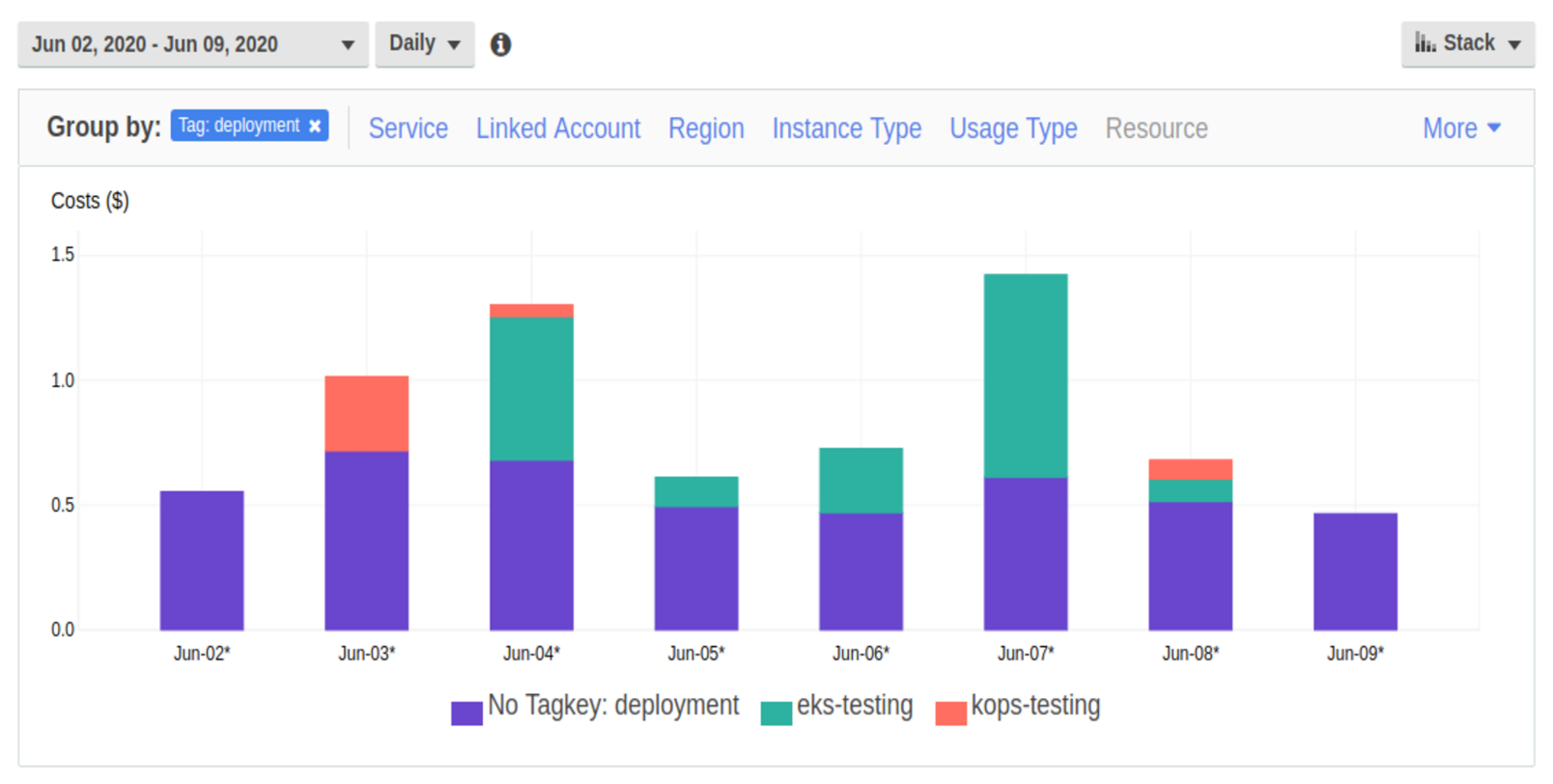The width and height of the screenshot is (1553, 784).
Task: Click the info icon beside Daily
Action: pyautogui.click(x=500, y=44)
